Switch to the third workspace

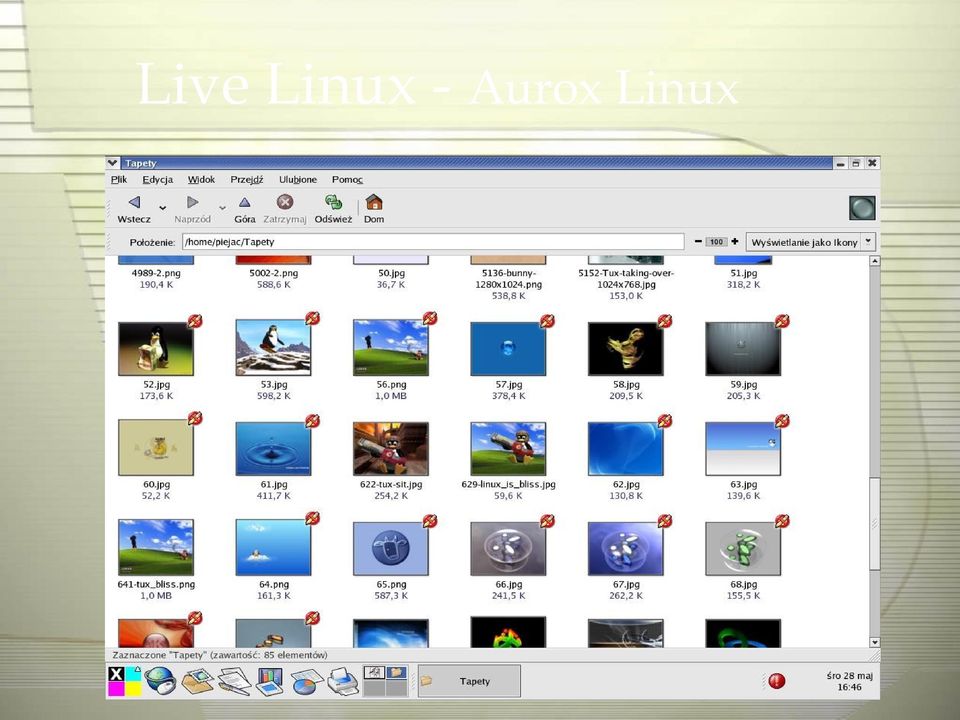(x=374, y=688)
